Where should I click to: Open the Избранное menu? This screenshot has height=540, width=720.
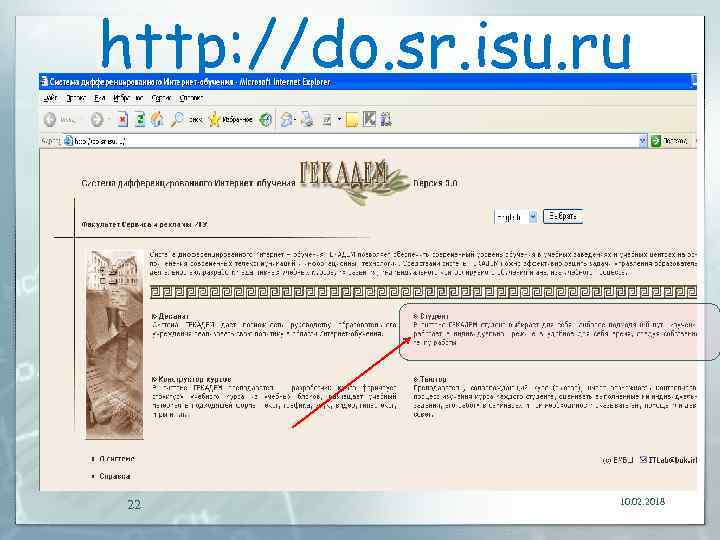click(128, 98)
